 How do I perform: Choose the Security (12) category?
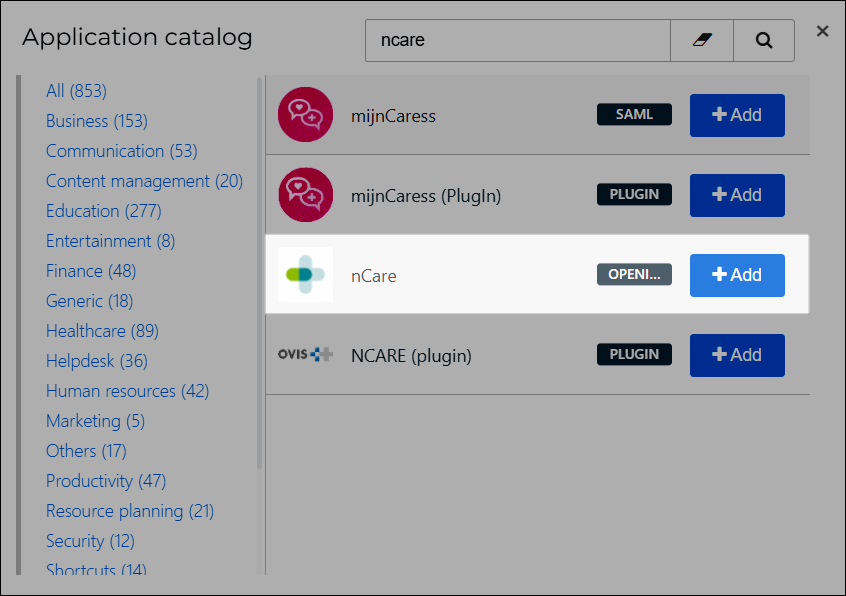point(90,541)
